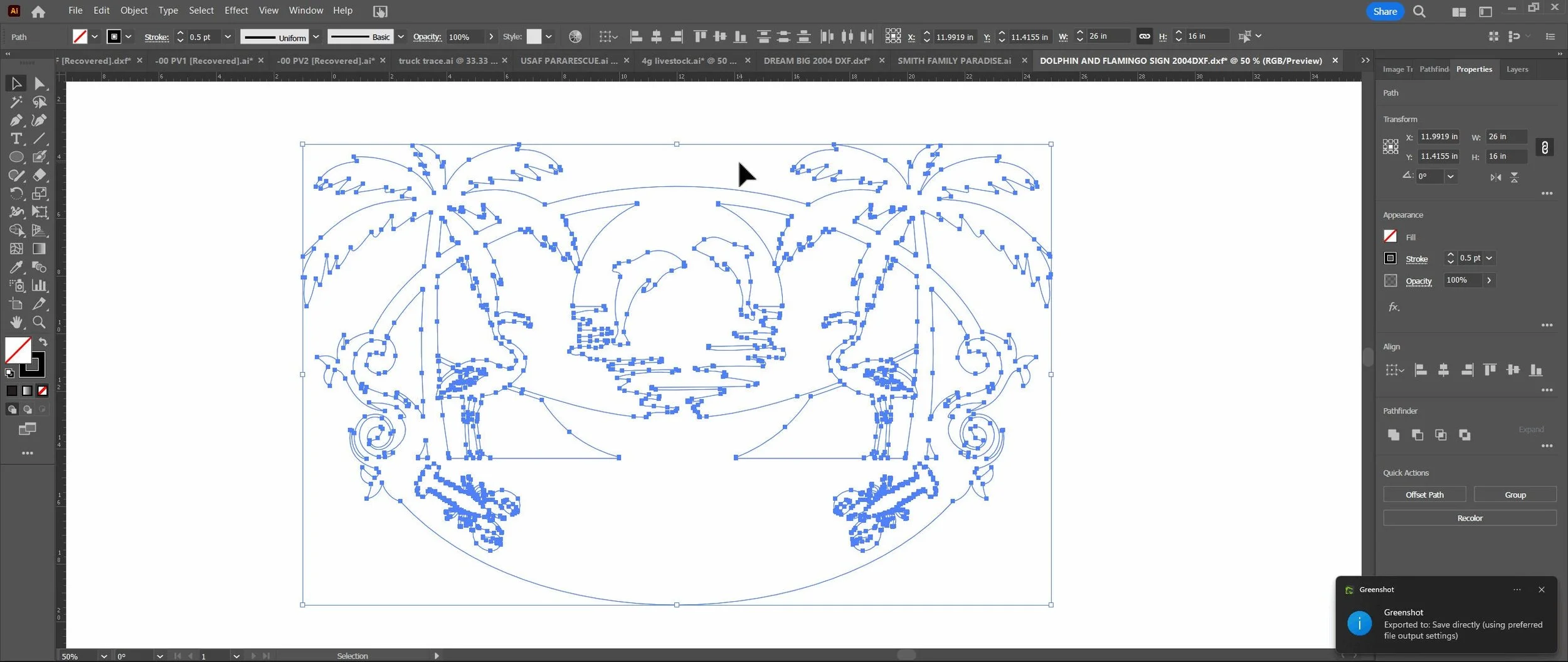
Task: Activate the Rotate tool
Action: tap(16, 194)
